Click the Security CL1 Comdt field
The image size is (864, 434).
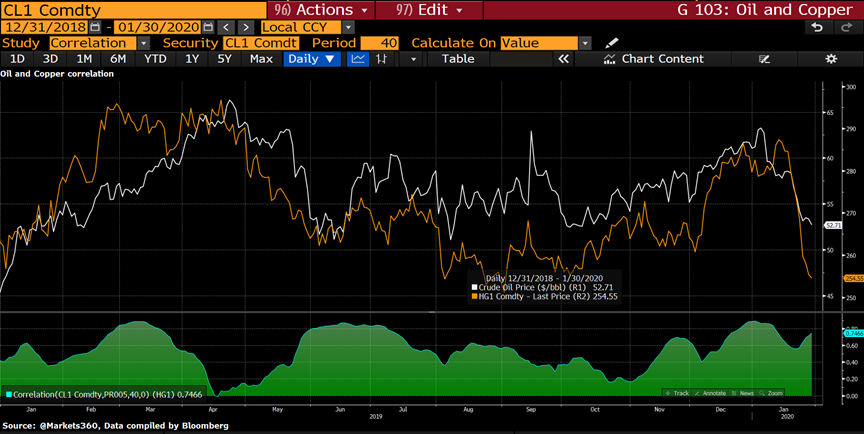[x=261, y=43]
